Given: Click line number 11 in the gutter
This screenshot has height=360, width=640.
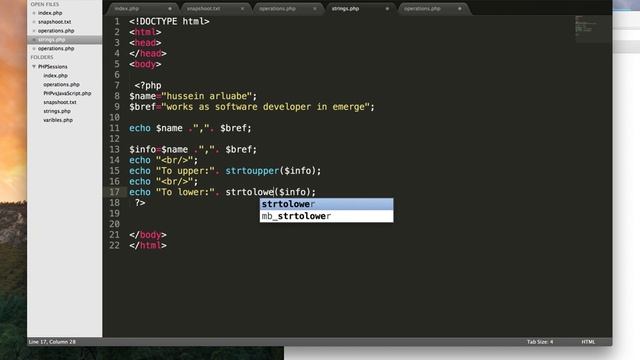Looking at the screenshot, I should coord(114,128).
